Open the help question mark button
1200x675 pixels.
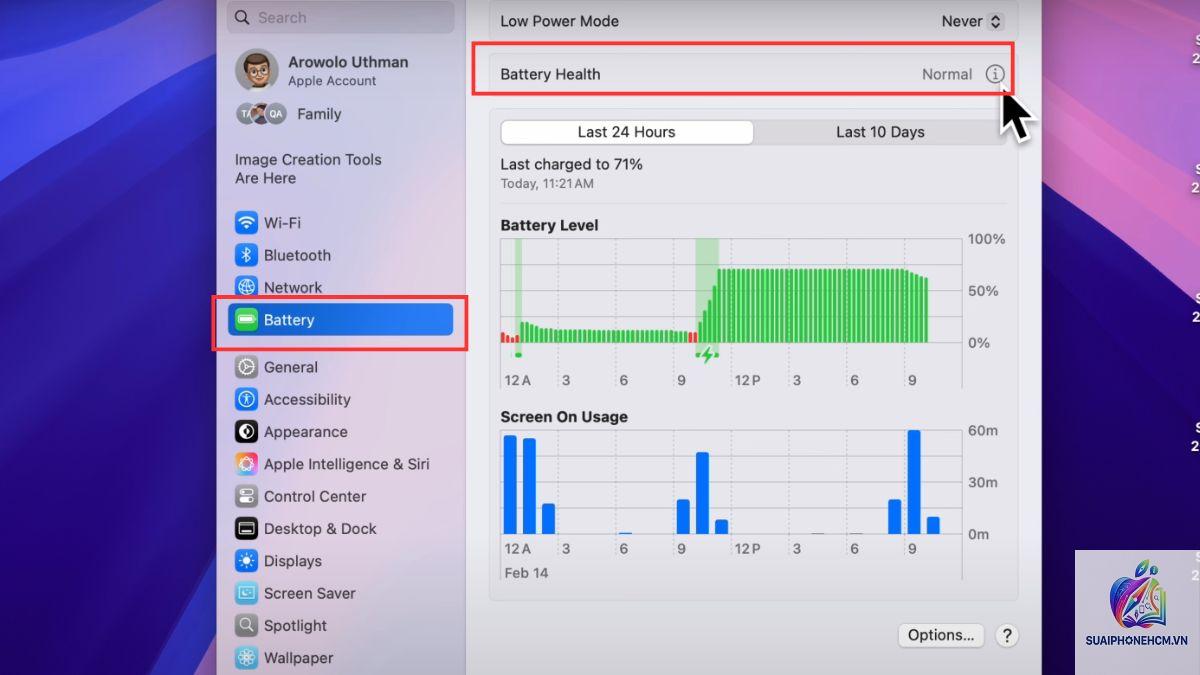click(1007, 635)
